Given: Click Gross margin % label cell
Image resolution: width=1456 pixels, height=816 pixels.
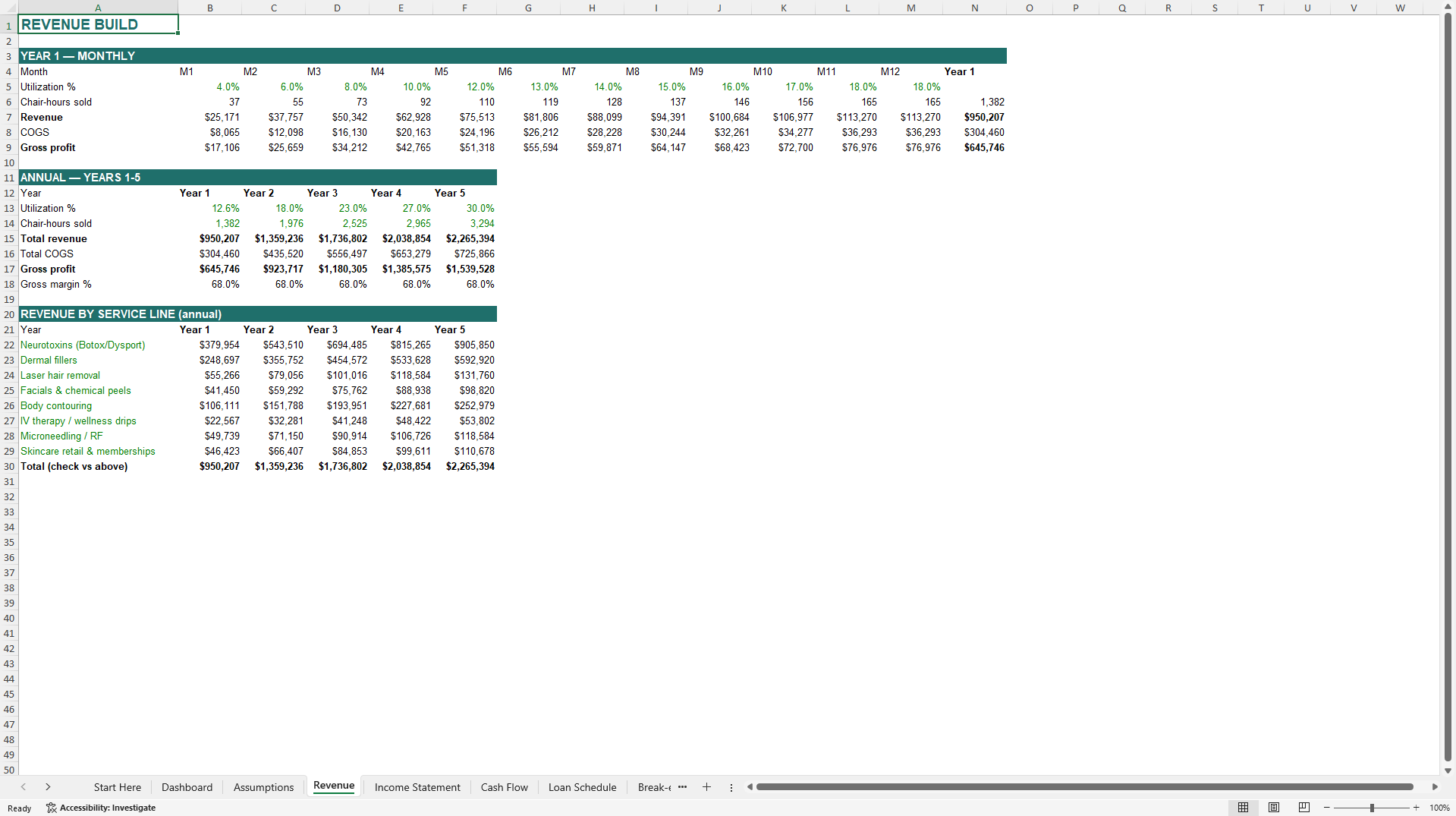Looking at the screenshot, I should [x=98, y=284].
